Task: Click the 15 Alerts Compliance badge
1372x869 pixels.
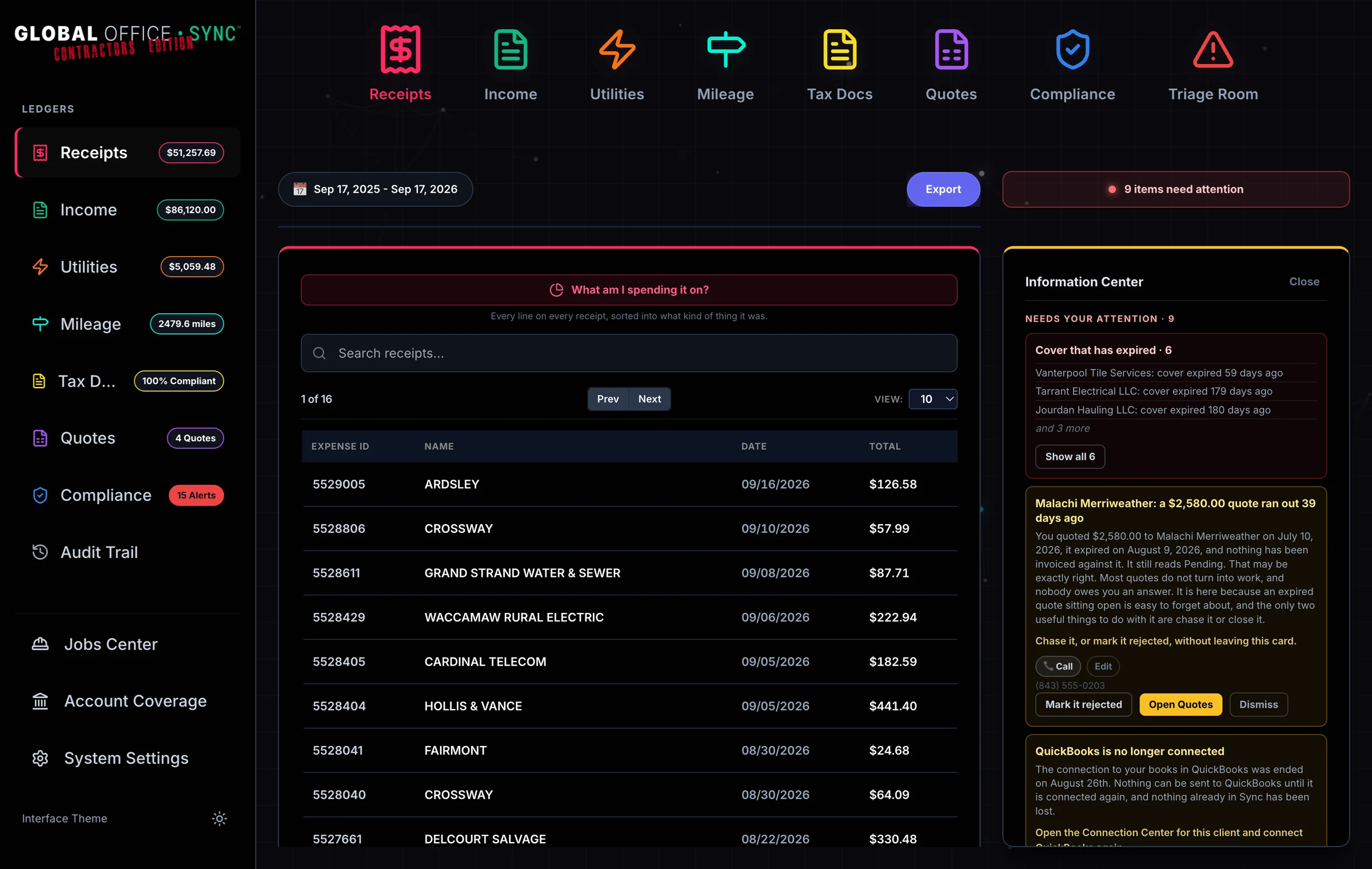Action: click(x=196, y=496)
